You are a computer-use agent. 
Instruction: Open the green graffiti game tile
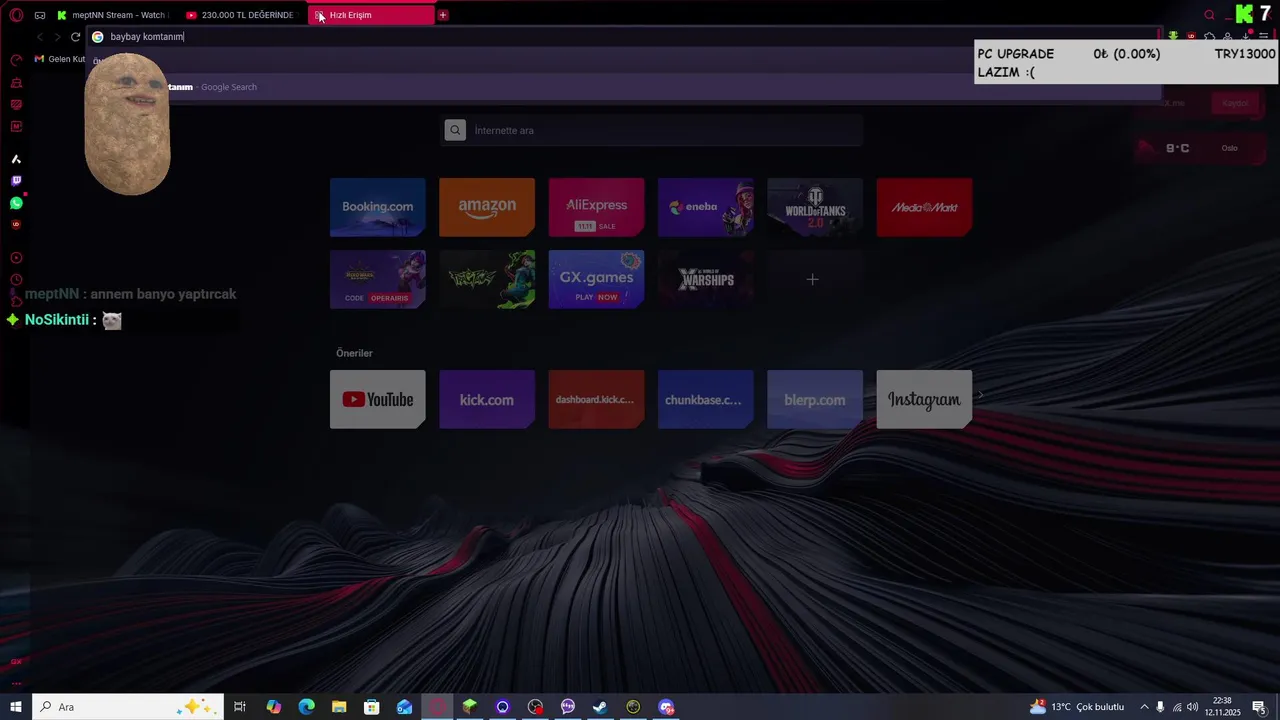[x=487, y=279]
